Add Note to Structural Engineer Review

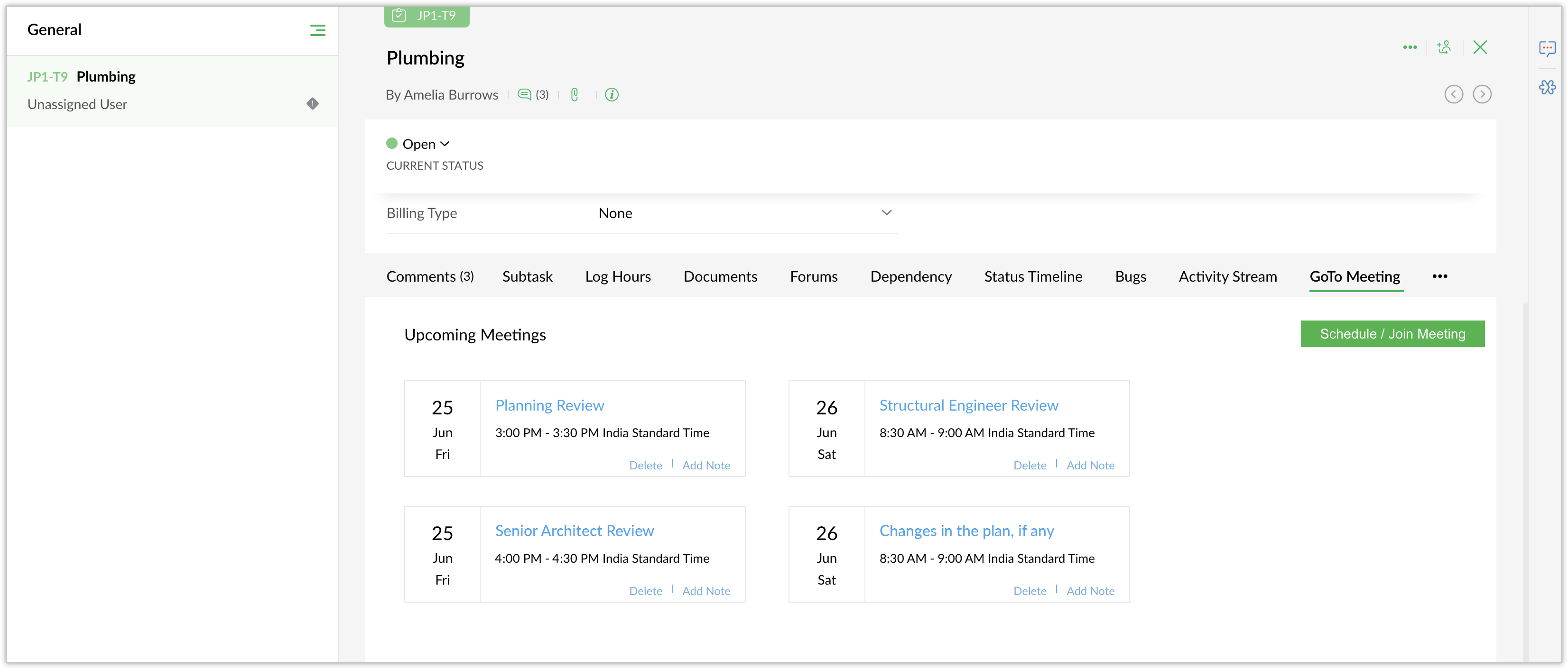click(x=1090, y=465)
